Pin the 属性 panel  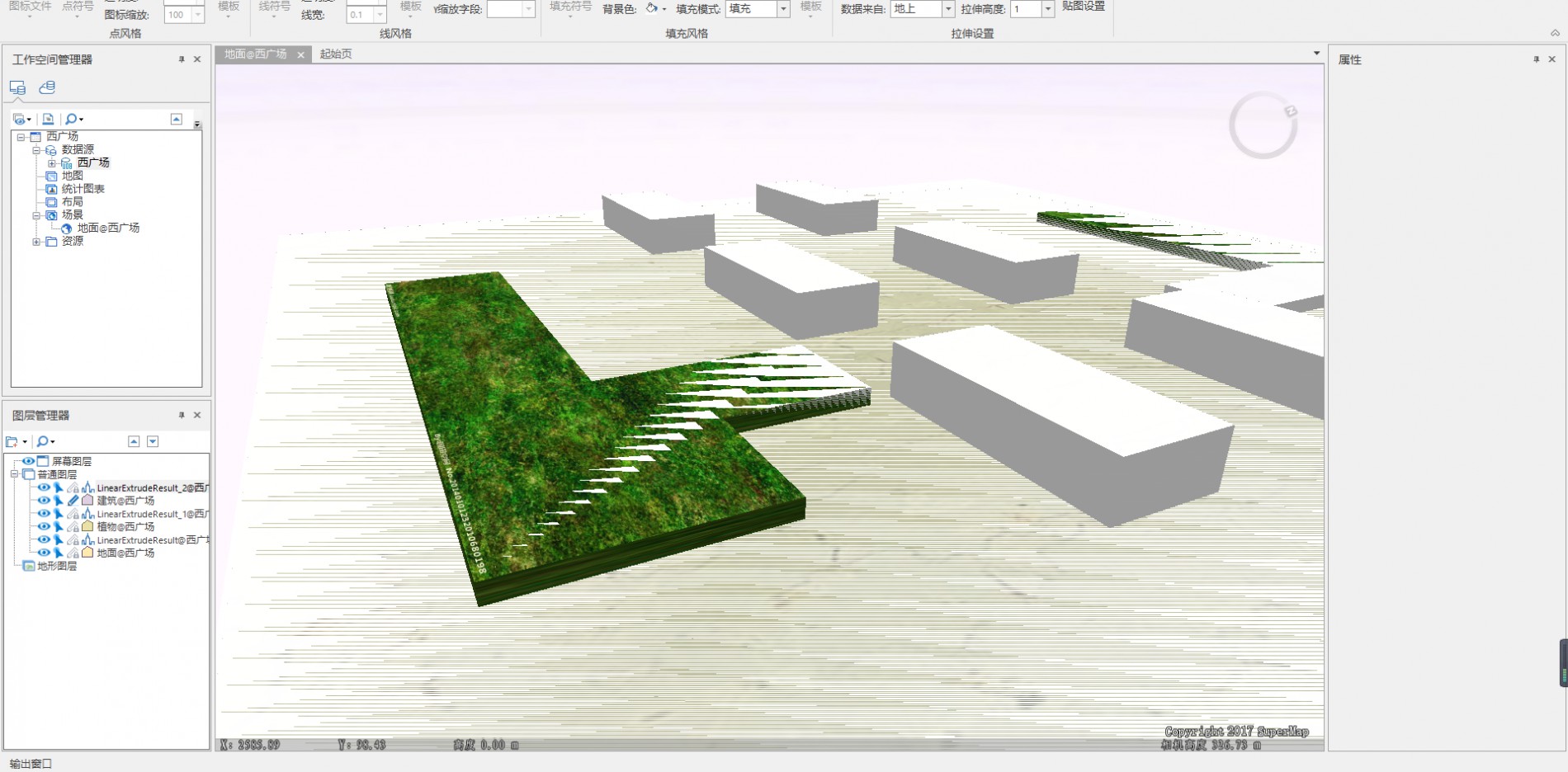[1536, 59]
